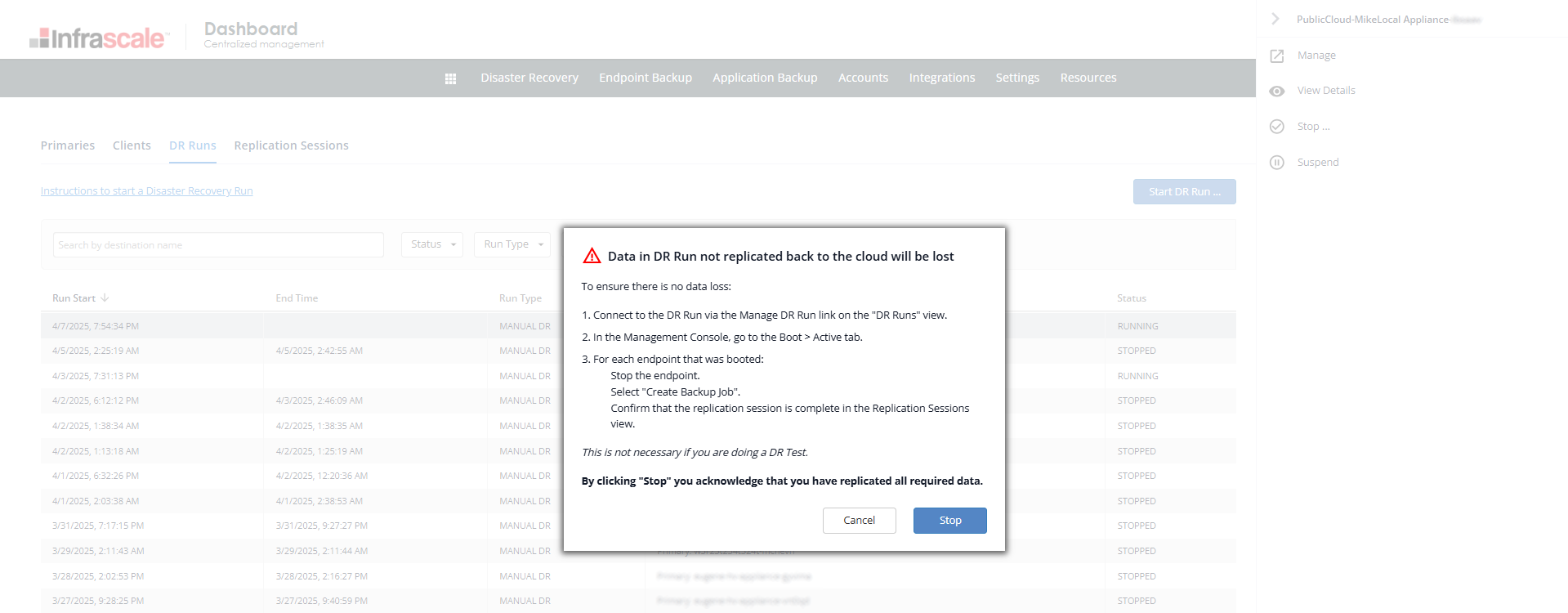The image size is (1568, 613).
Task: Open Instructions to start a Disaster Recovery Run
Action: click(147, 191)
